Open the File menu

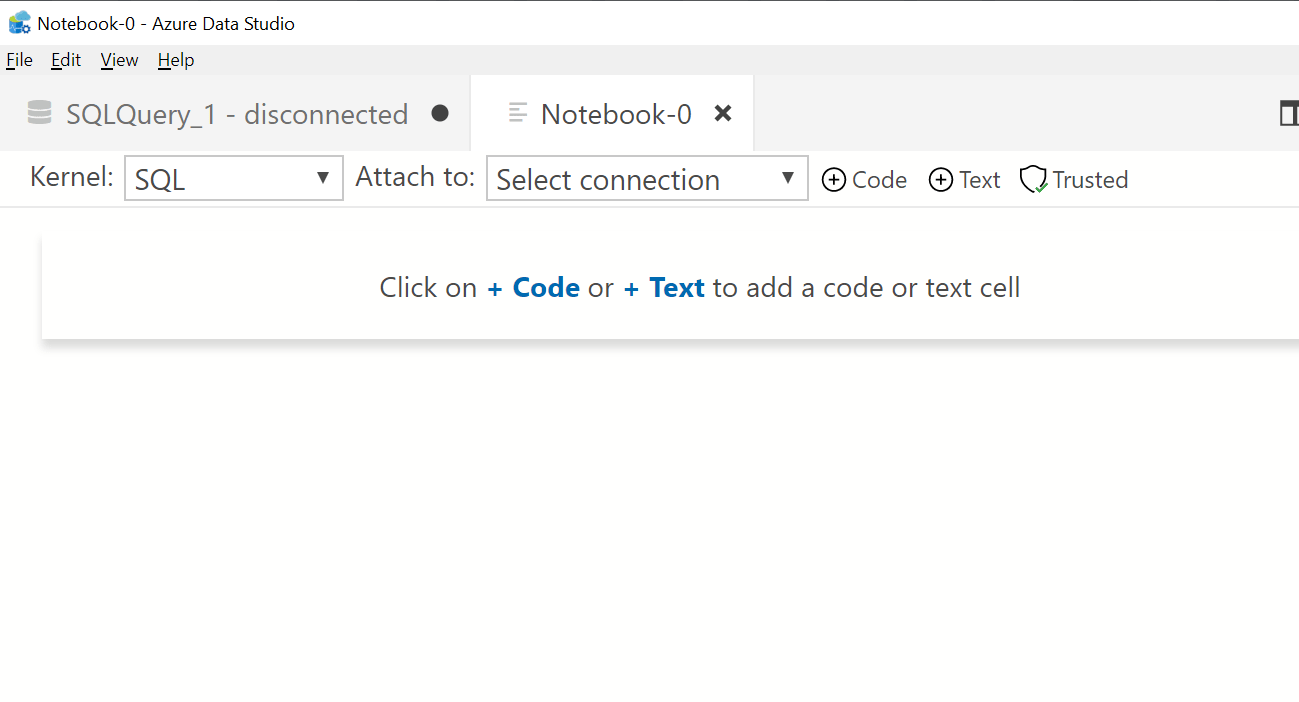(x=19, y=60)
